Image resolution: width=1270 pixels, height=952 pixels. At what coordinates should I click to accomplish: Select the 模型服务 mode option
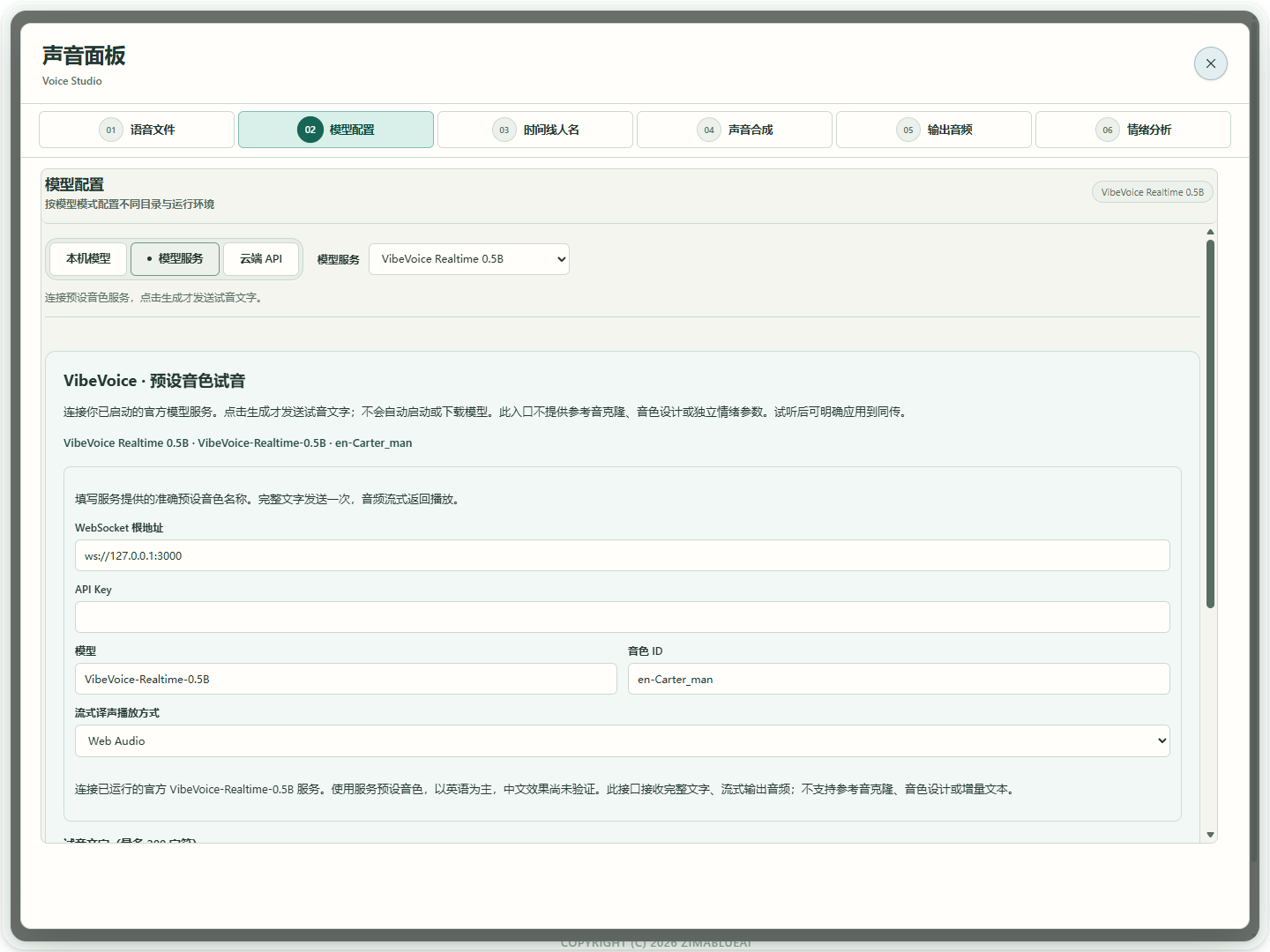coord(175,259)
